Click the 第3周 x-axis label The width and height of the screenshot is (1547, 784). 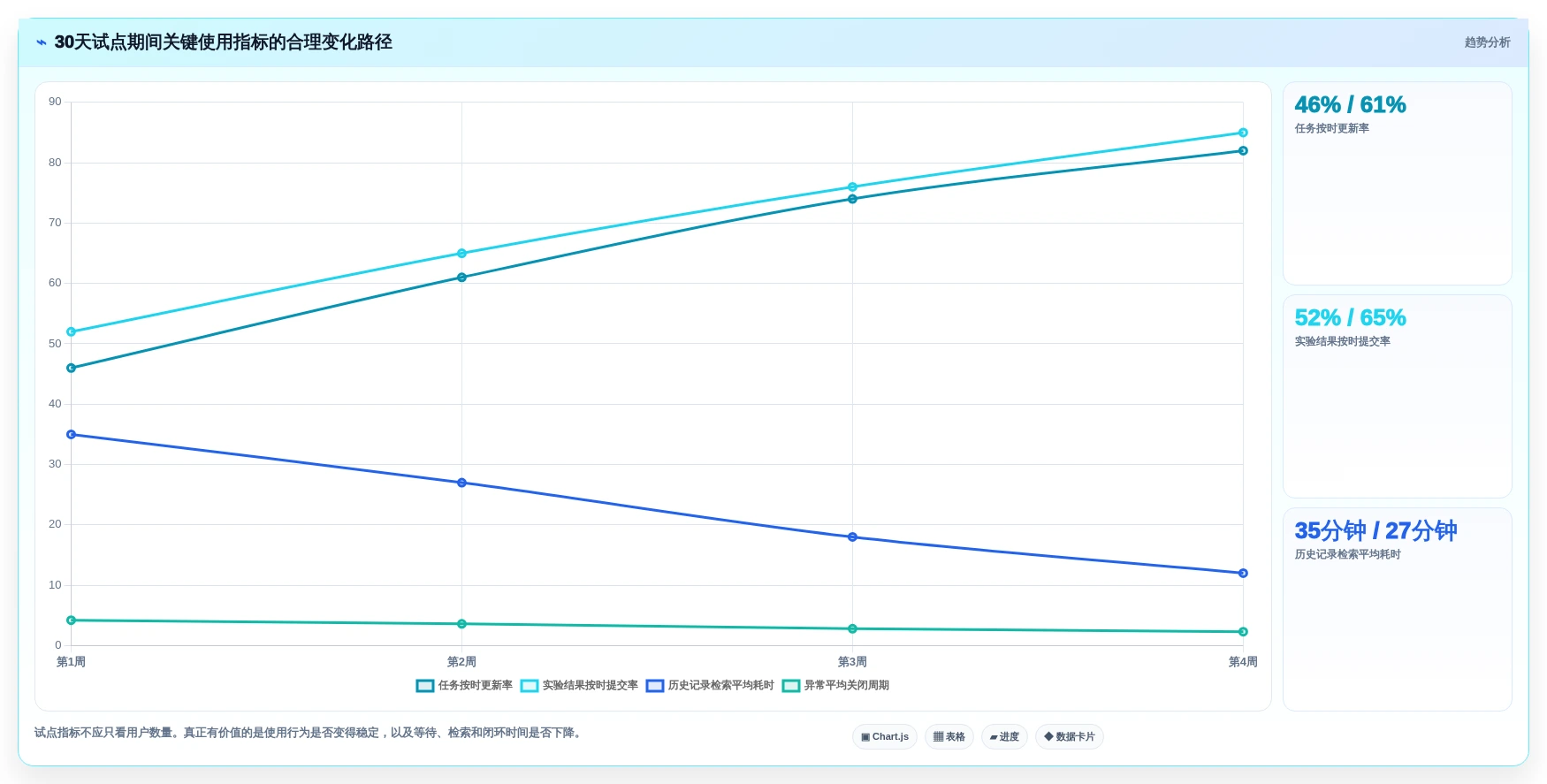pyautogui.click(x=852, y=662)
